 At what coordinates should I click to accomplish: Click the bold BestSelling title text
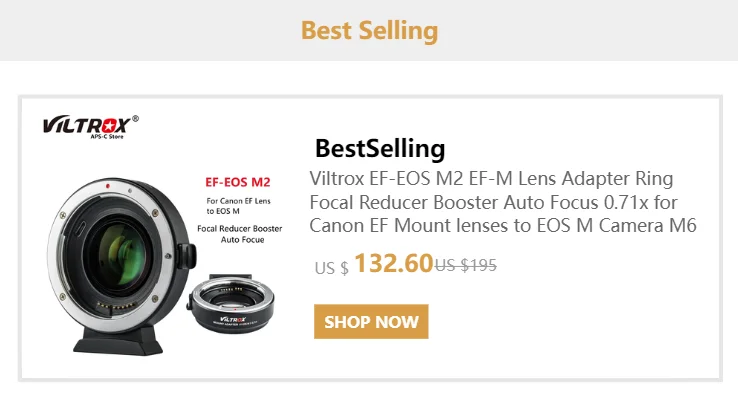point(379,149)
